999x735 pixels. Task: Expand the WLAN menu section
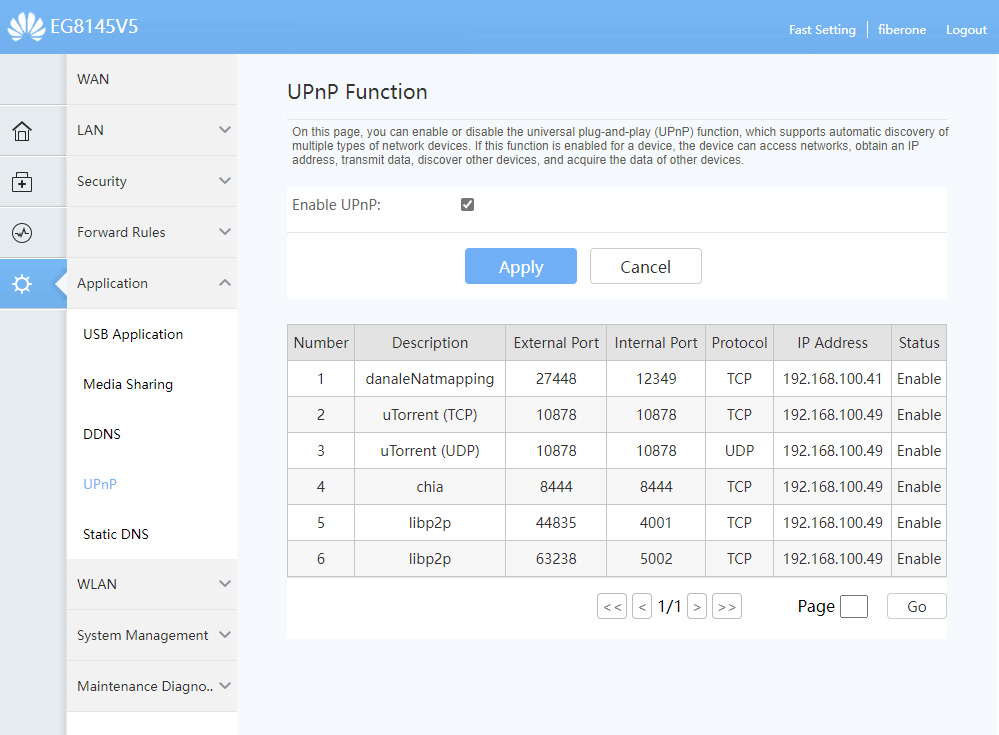point(151,584)
